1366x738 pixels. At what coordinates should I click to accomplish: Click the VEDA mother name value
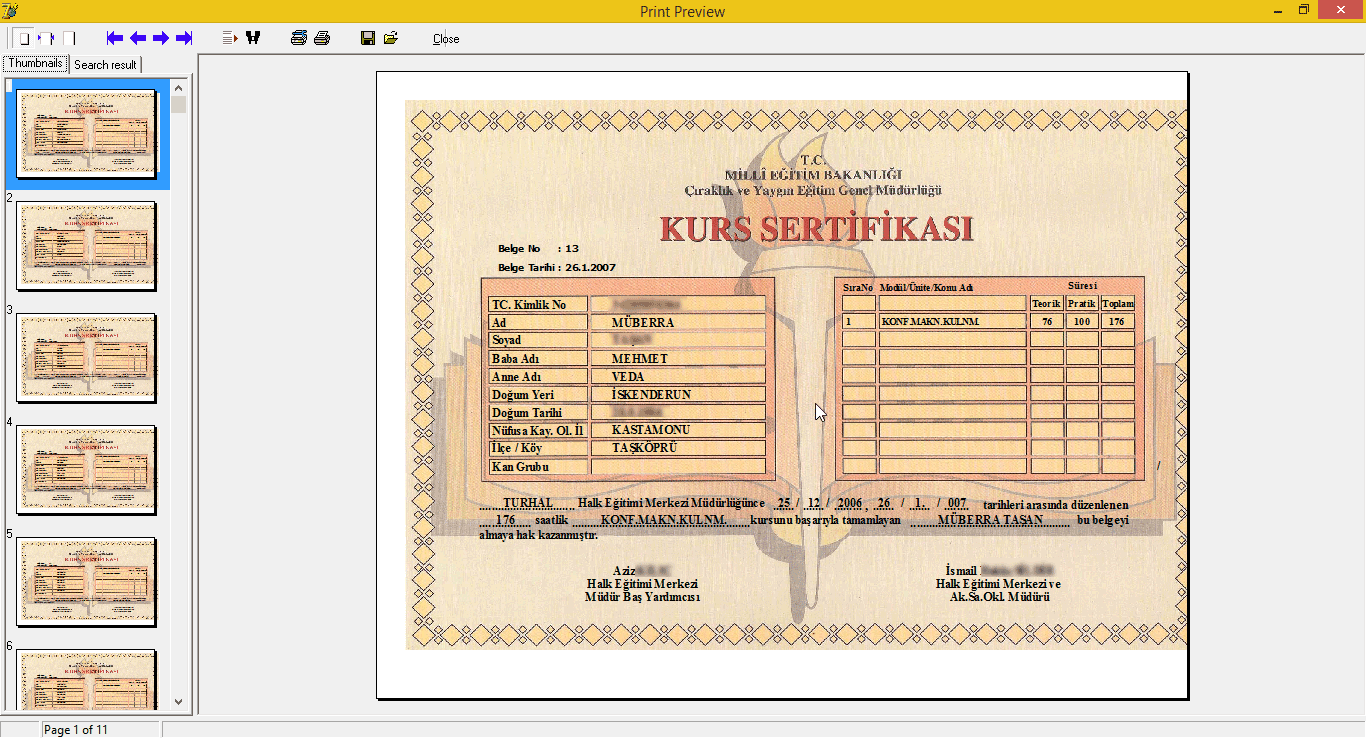629,377
